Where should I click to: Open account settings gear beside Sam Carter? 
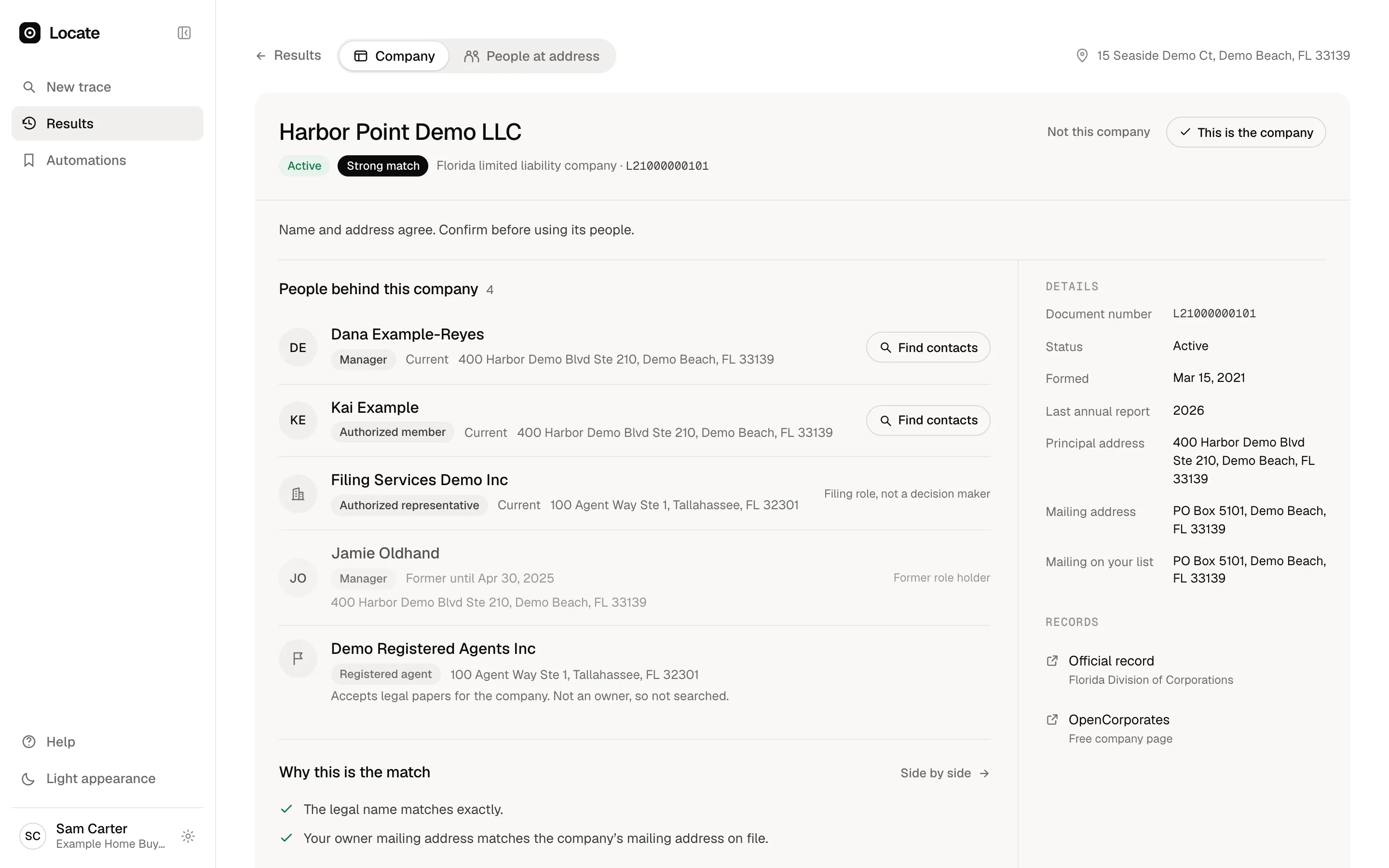188,836
